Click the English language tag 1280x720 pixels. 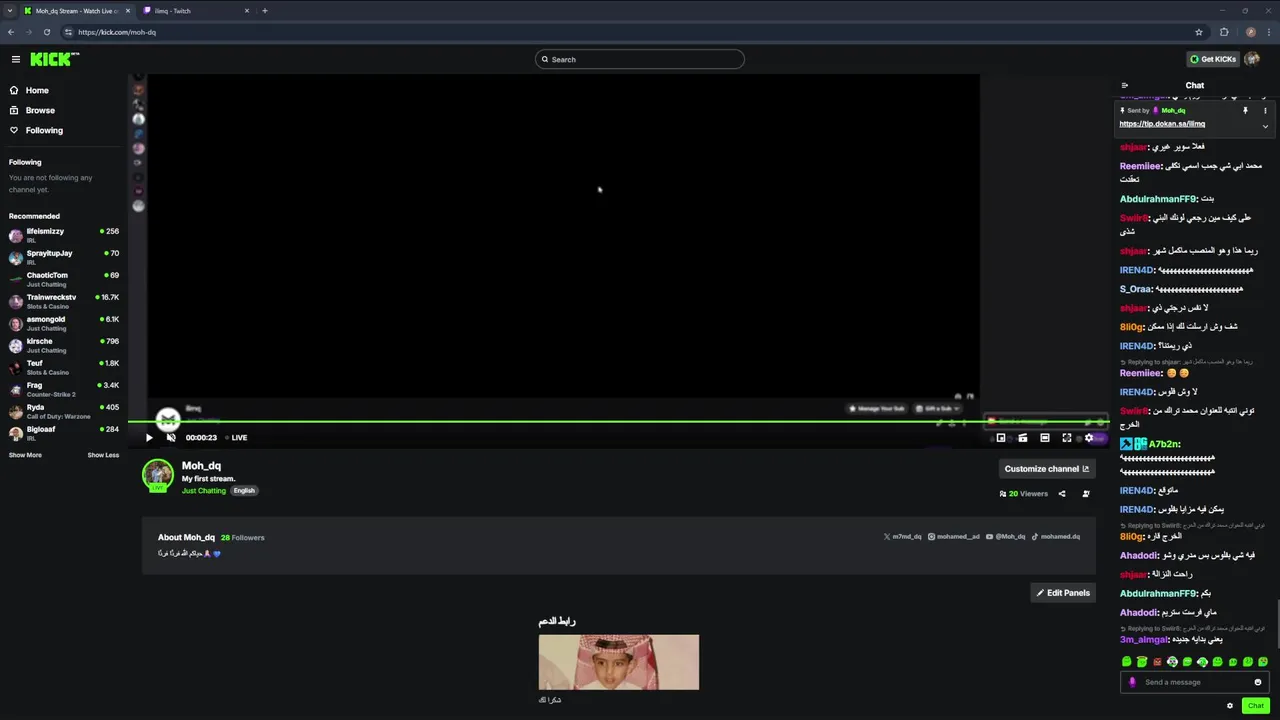tap(244, 491)
